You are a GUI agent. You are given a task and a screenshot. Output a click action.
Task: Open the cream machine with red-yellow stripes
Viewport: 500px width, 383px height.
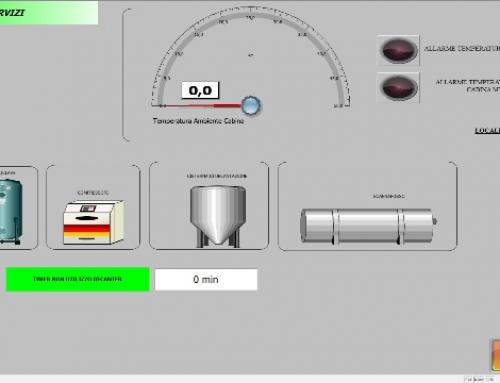[93, 222]
